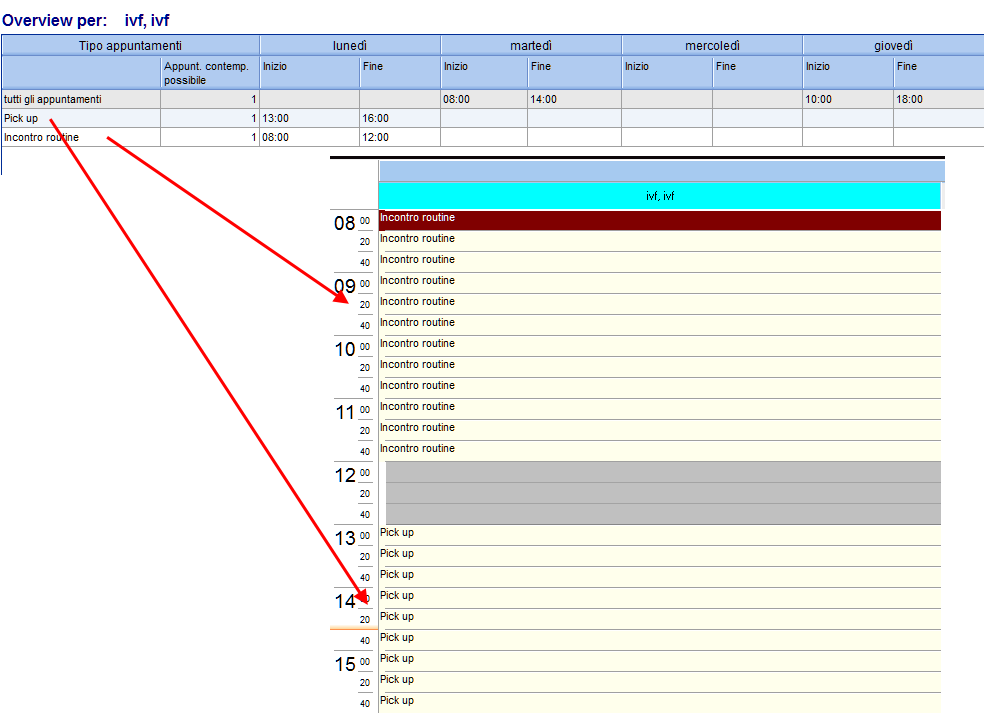Select the Incontro routine slot at 11:20

[x=660, y=430]
